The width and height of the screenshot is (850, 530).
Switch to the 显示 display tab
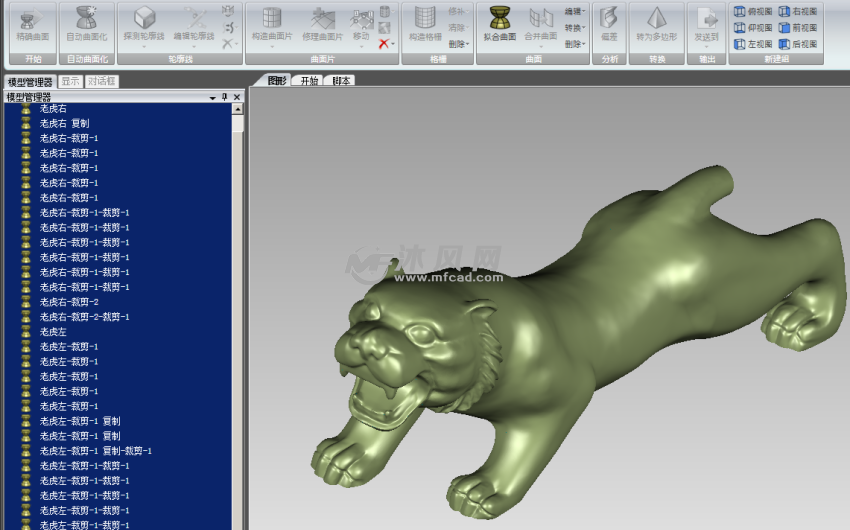point(70,82)
